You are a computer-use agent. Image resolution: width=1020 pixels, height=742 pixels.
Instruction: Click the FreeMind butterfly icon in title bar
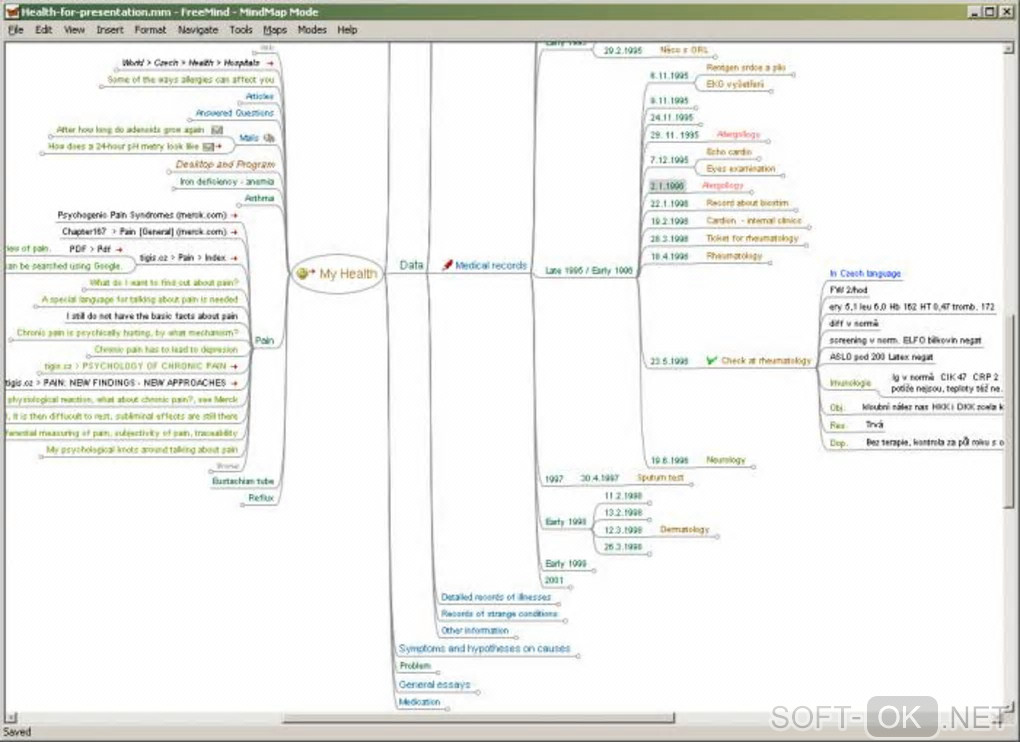(11, 12)
